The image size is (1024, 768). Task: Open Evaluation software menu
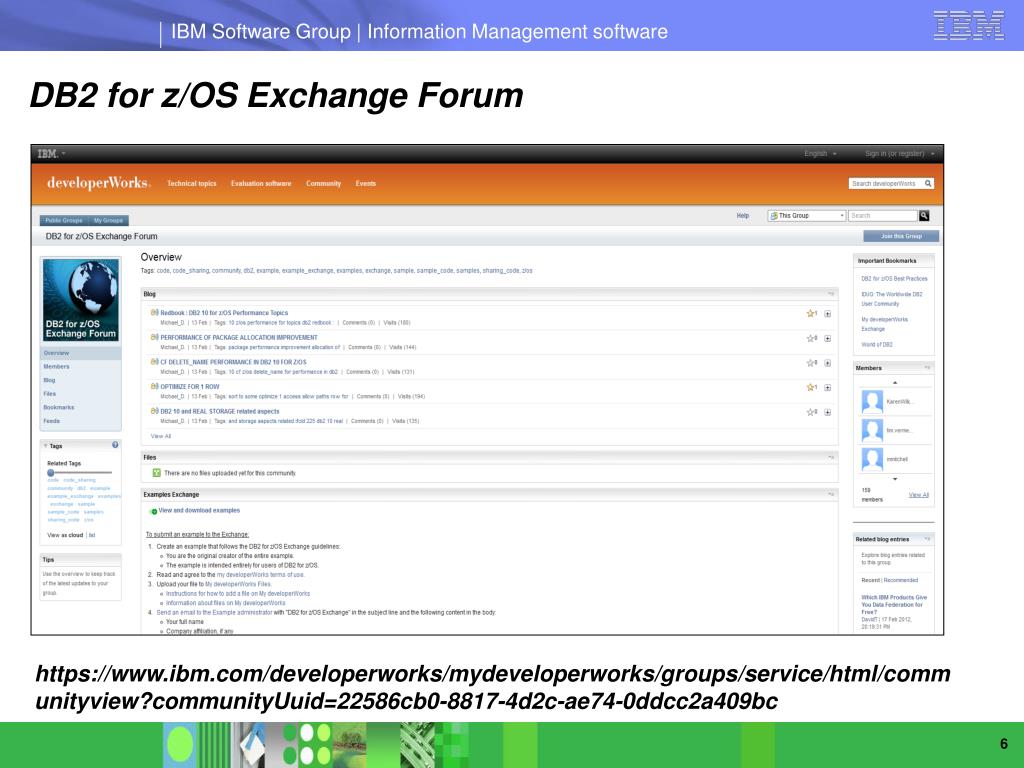(x=261, y=184)
